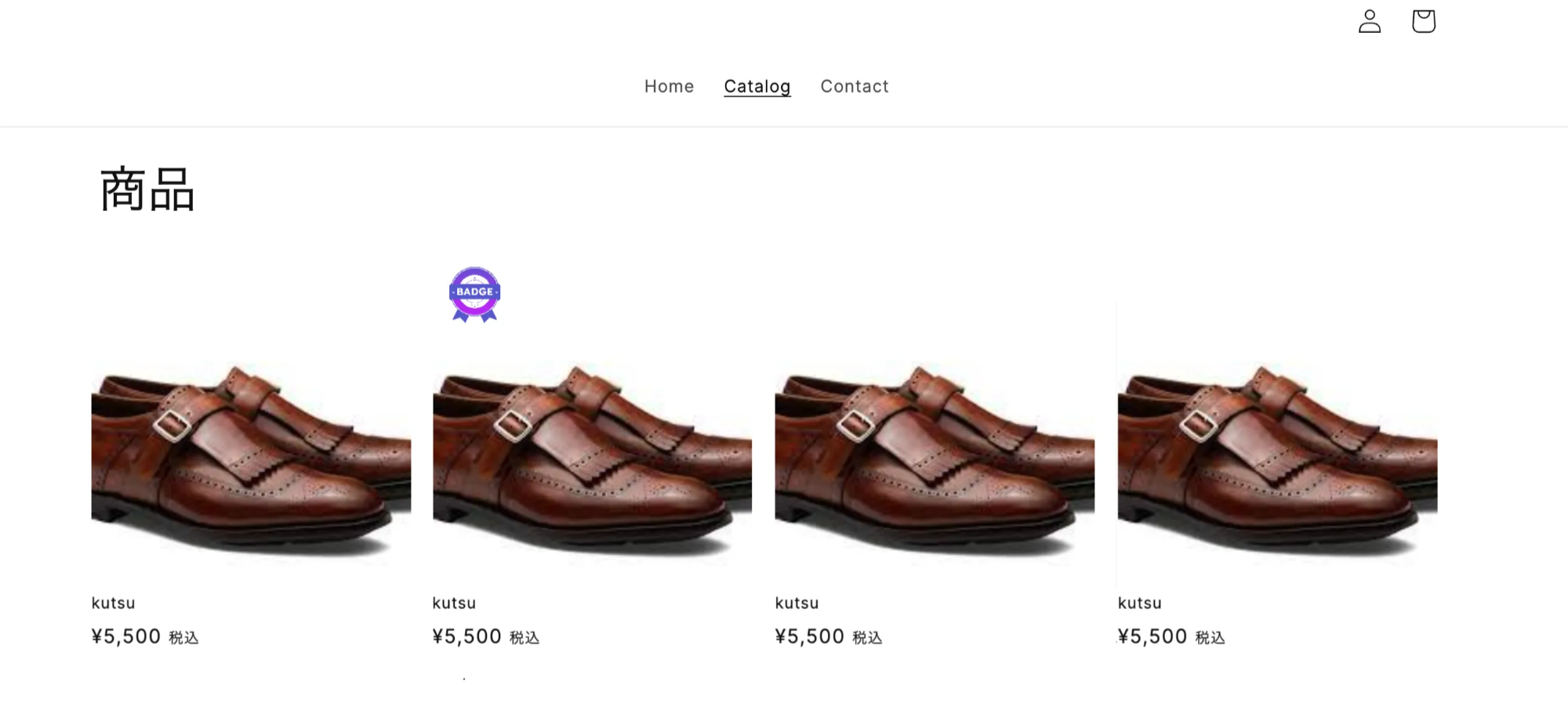Open the second kutsu shoe image
1568x711 pixels.
click(592, 459)
